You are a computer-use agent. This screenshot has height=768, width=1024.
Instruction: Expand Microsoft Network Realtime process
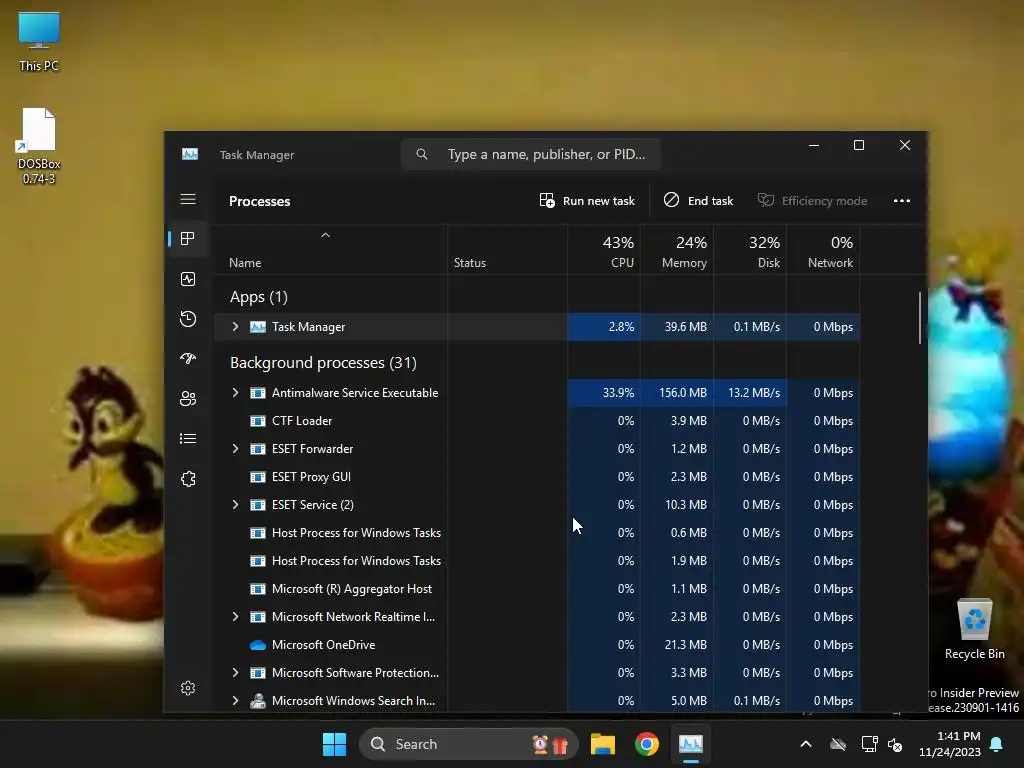tap(235, 616)
